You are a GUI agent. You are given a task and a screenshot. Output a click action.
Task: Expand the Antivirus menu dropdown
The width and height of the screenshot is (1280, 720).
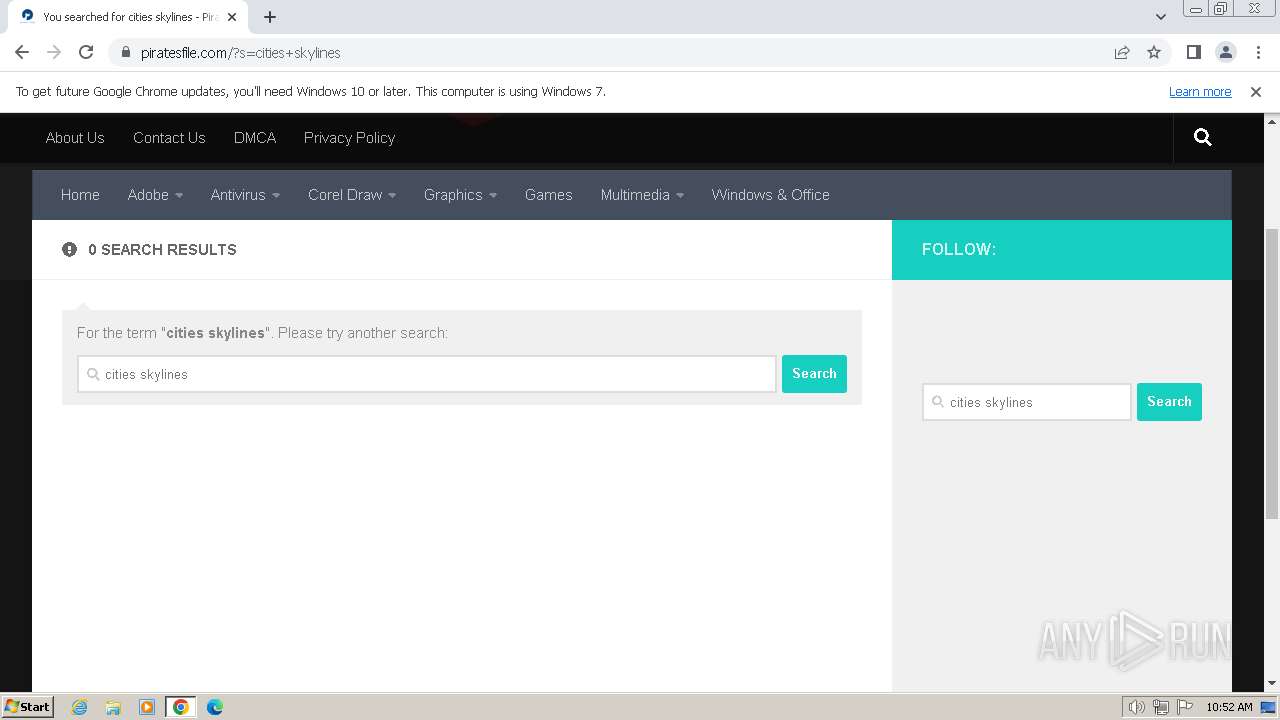point(245,195)
